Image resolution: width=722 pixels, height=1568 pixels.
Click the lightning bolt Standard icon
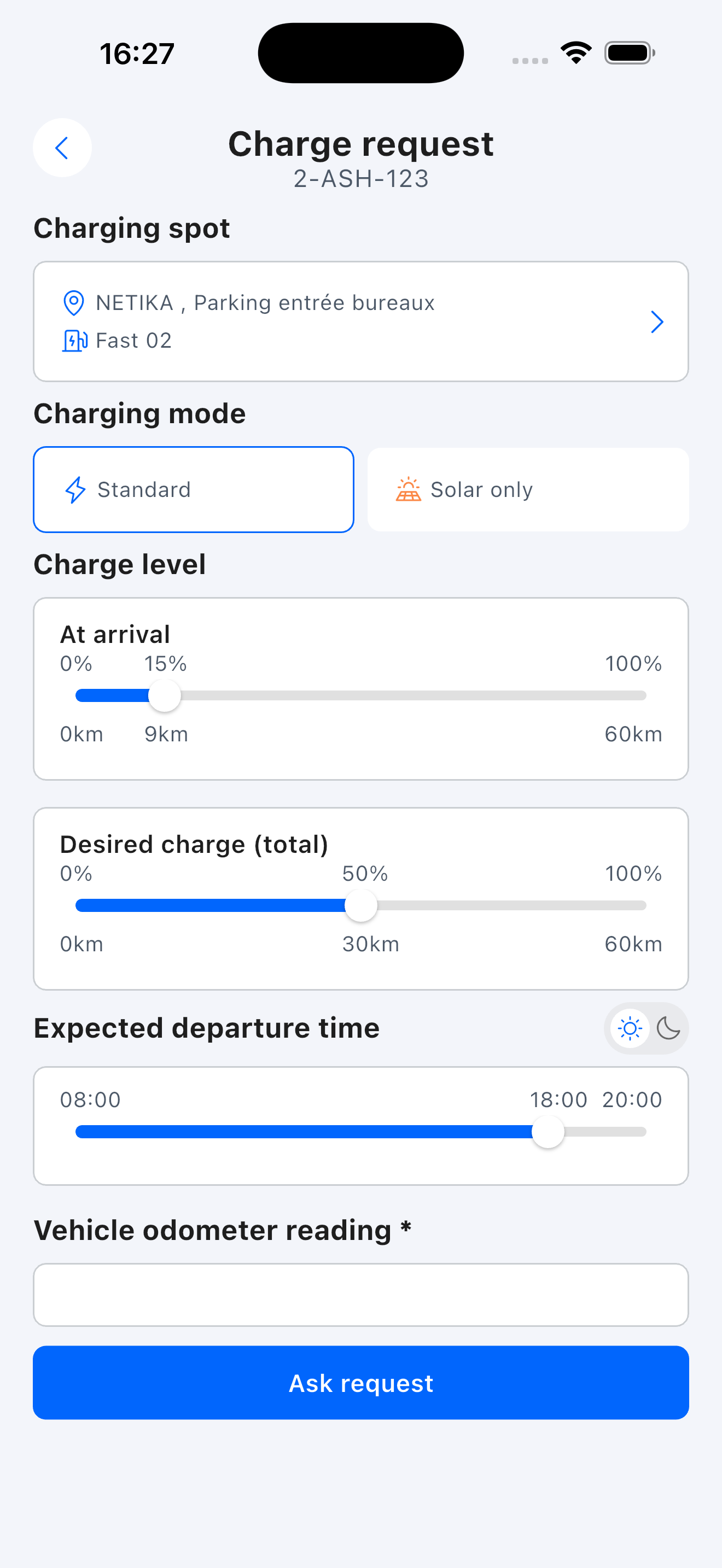click(x=75, y=490)
